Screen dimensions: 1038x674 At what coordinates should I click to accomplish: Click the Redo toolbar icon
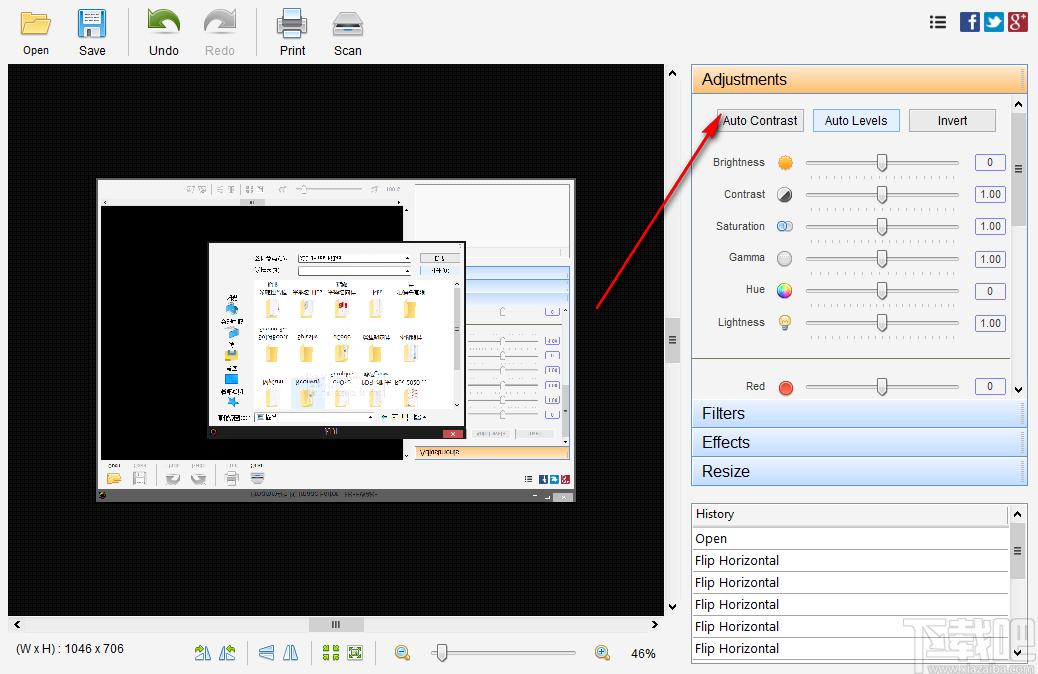click(x=220, y=23)
